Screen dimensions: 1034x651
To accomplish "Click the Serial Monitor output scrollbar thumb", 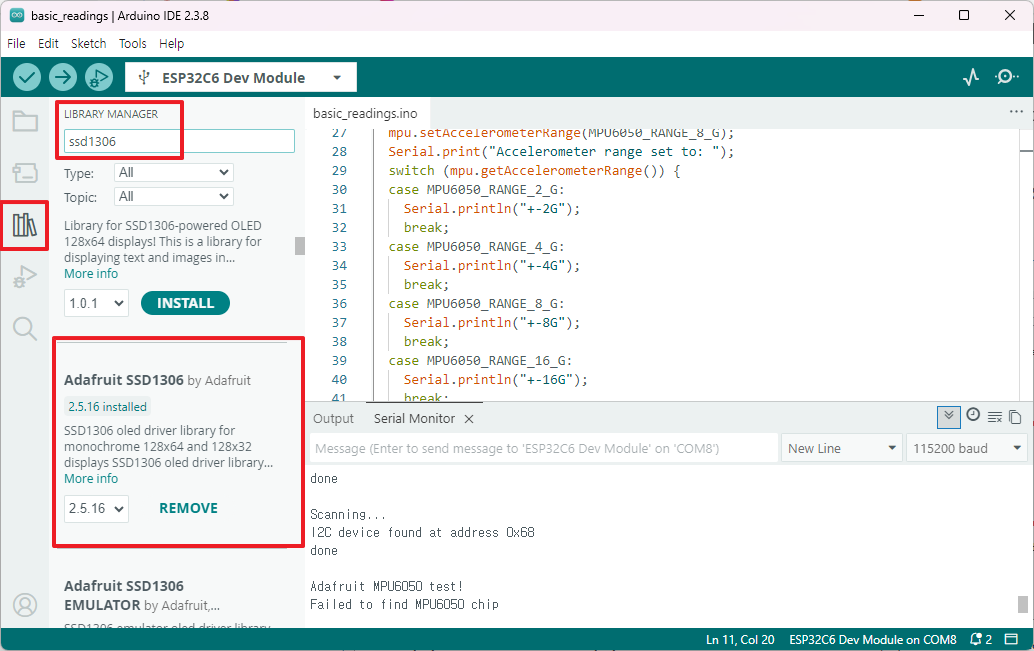I will pyautogui.click(x=1023, y=604).
